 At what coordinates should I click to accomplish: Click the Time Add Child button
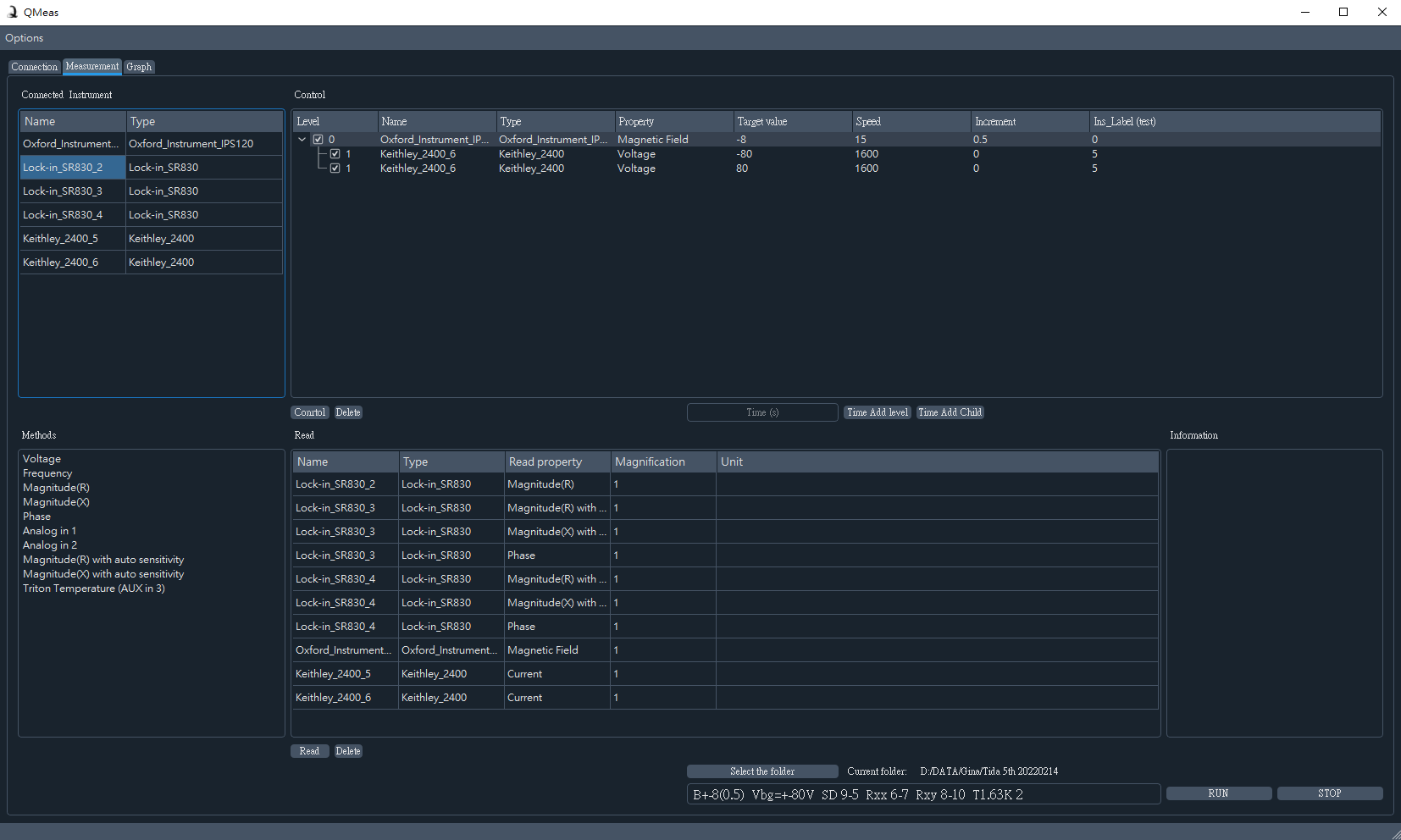(950, 412)
